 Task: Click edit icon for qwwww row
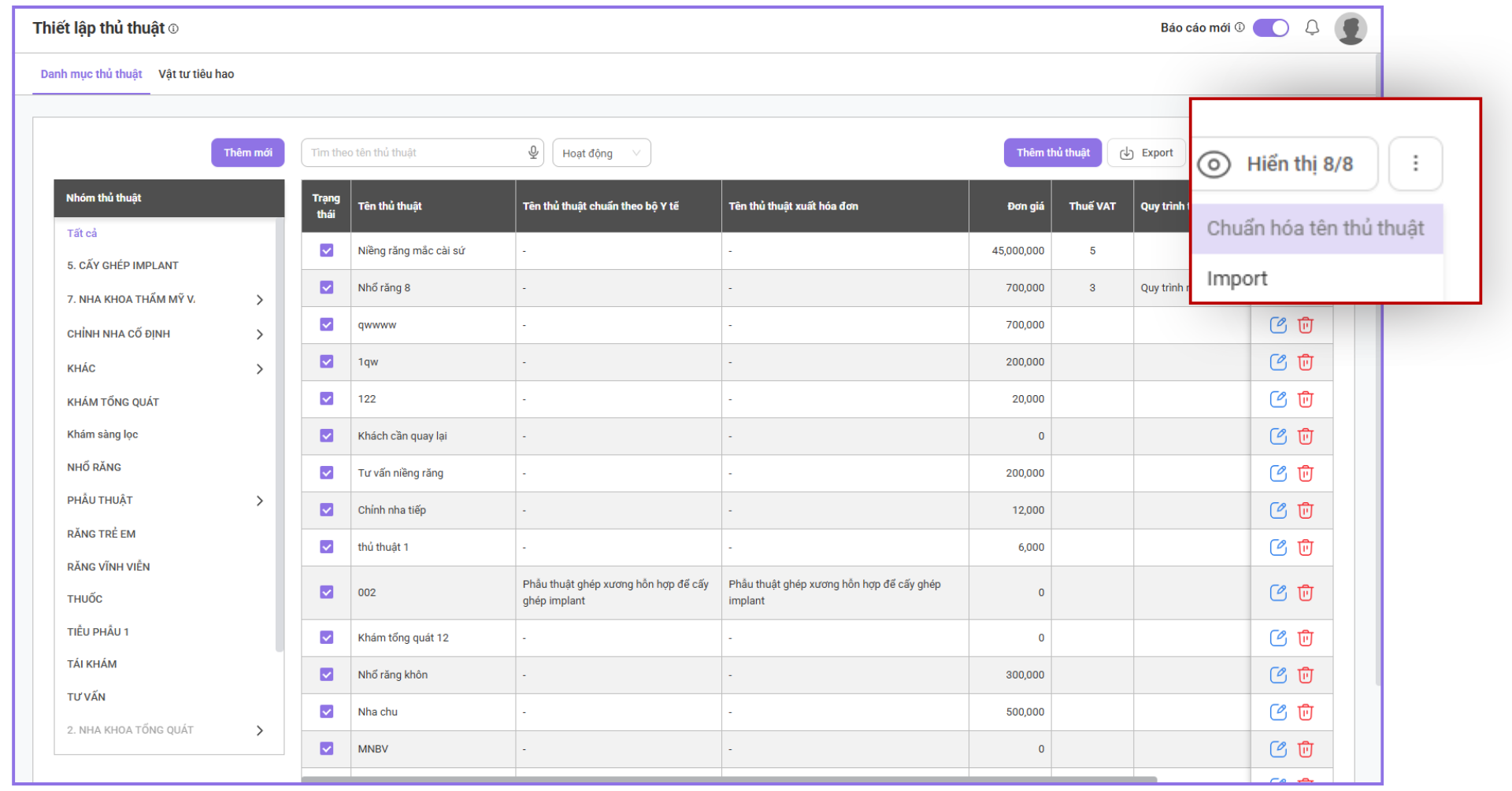1278,325
